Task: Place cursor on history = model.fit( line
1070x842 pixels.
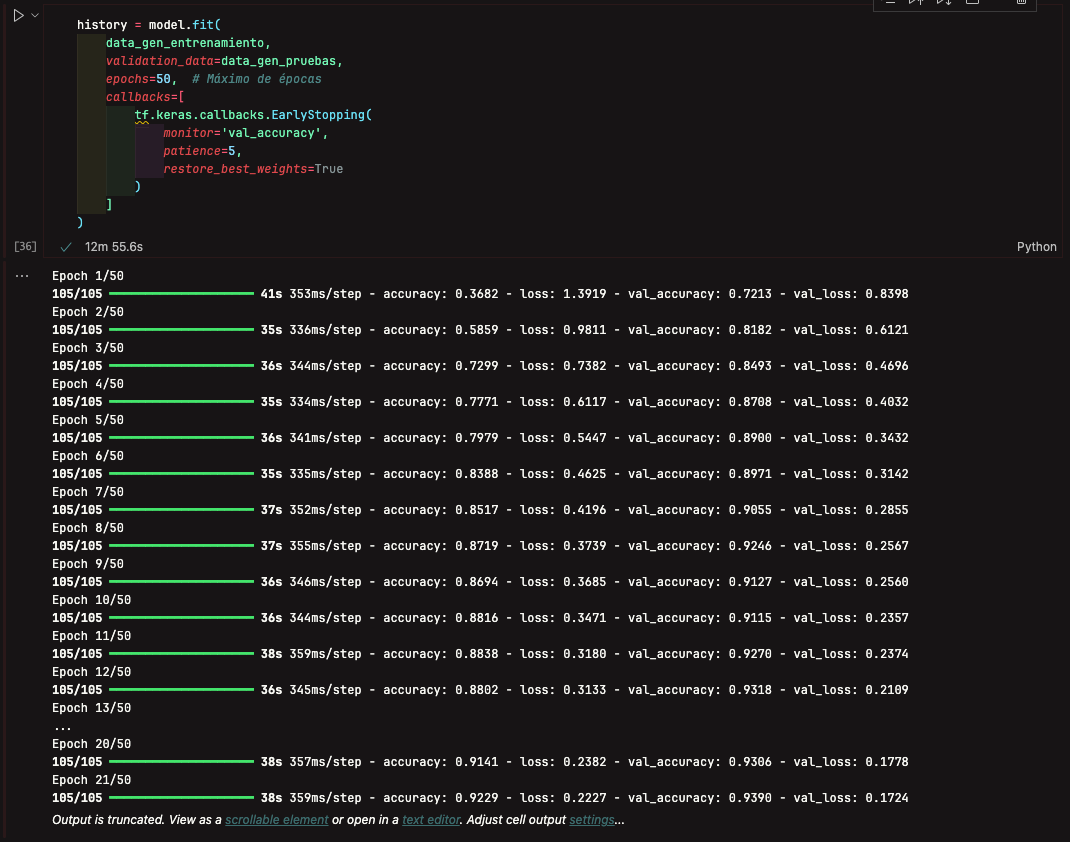Action: (x=149, y=25)
